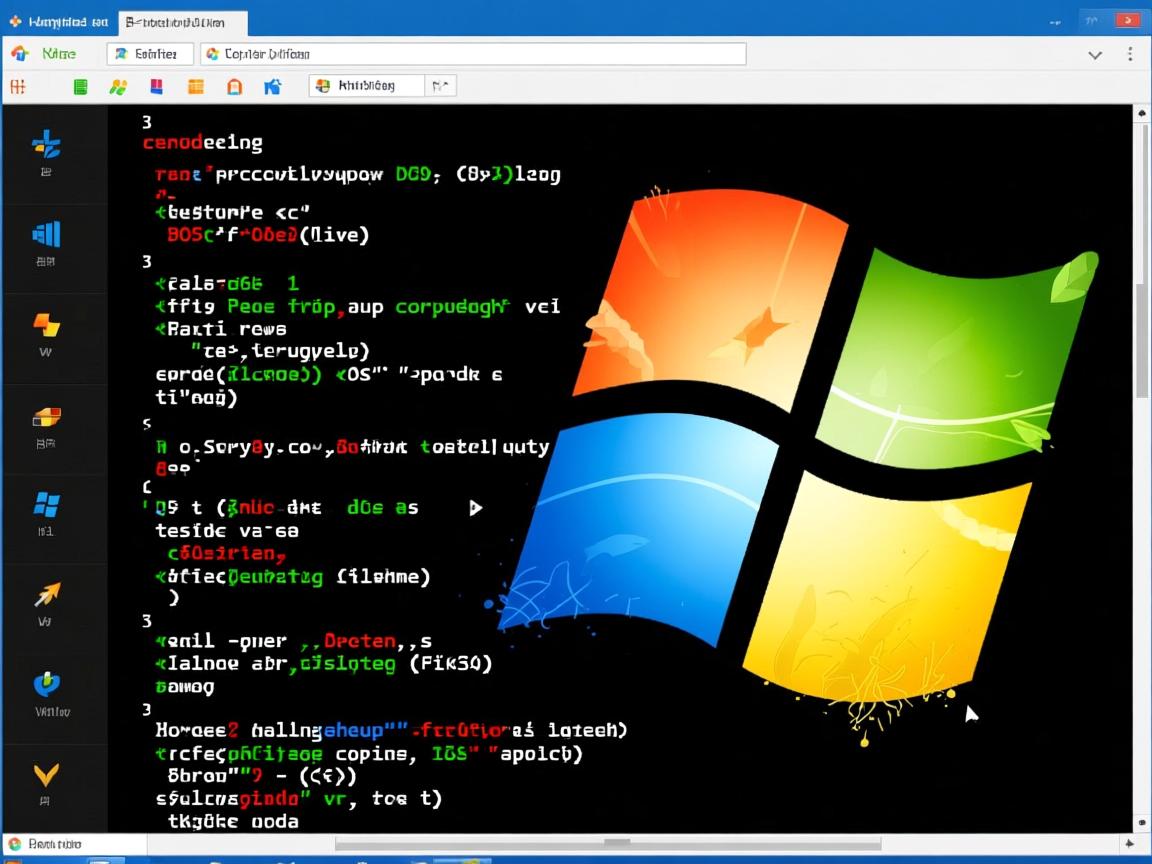Screen dimensions: 1152x864
Task: Switch to the second active window tab
Action: pyautogui.click(x=182, y=22)
